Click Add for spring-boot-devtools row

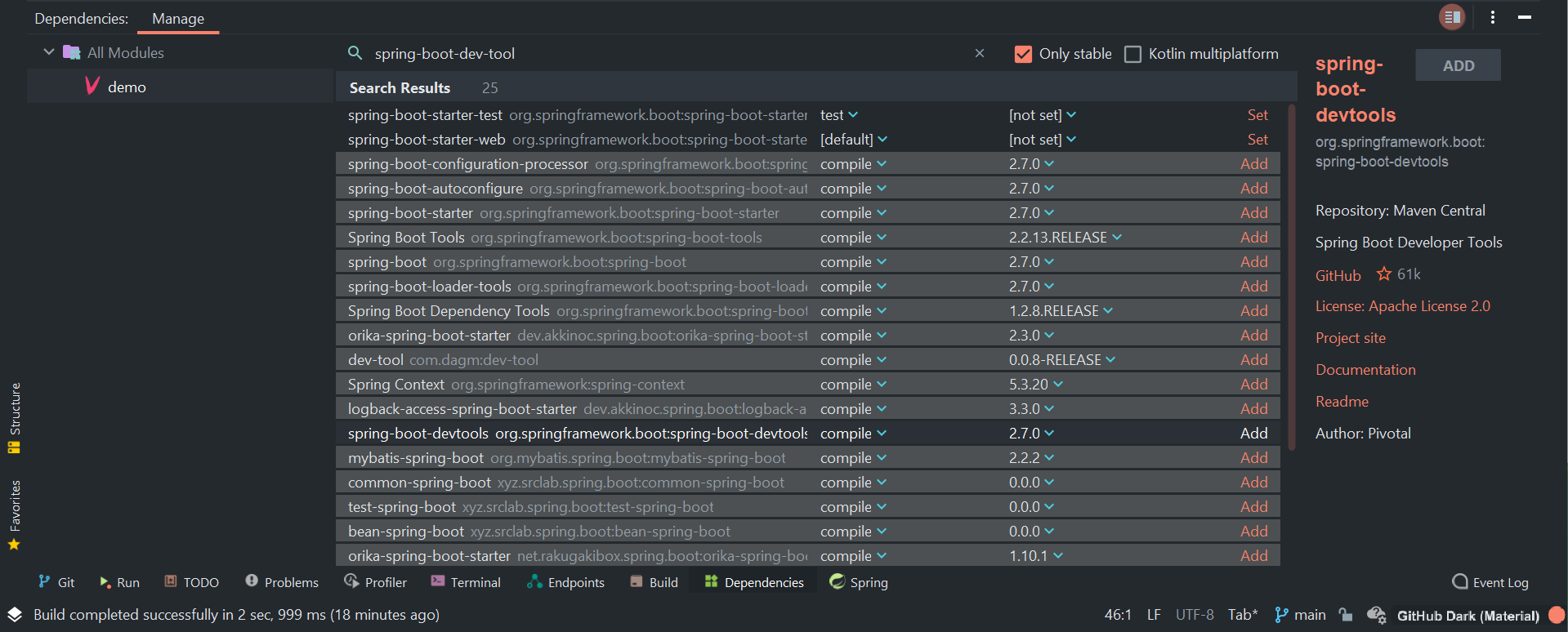point(1254,434)
